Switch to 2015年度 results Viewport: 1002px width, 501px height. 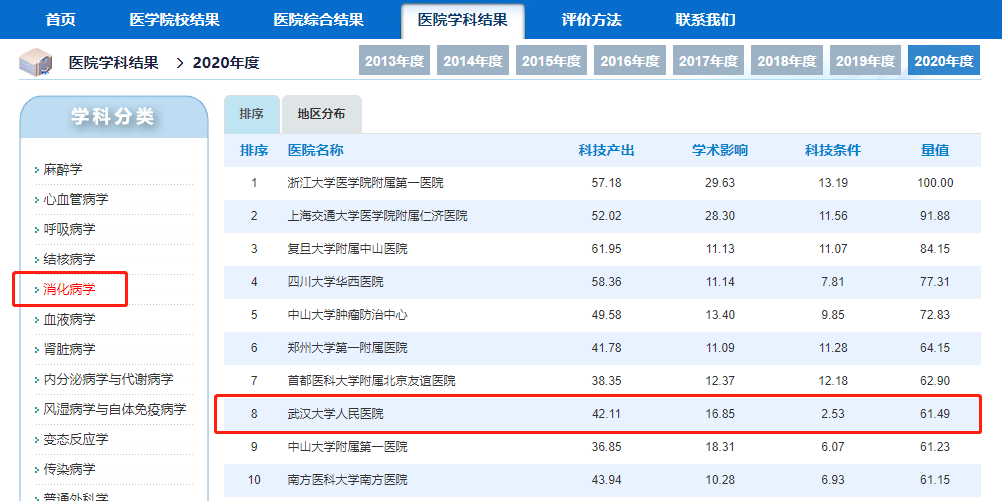pos(551,61)
